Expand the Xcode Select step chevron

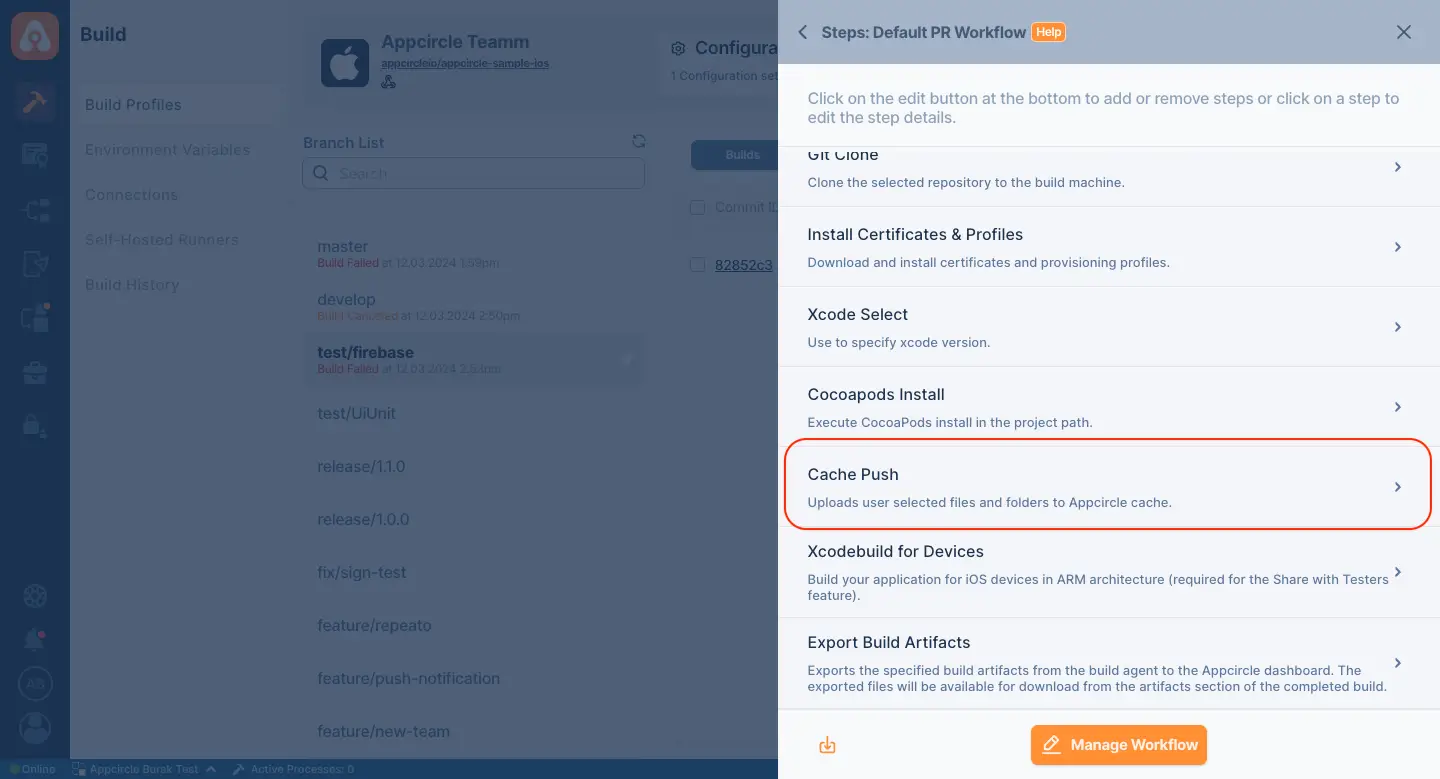[1398, 327]
